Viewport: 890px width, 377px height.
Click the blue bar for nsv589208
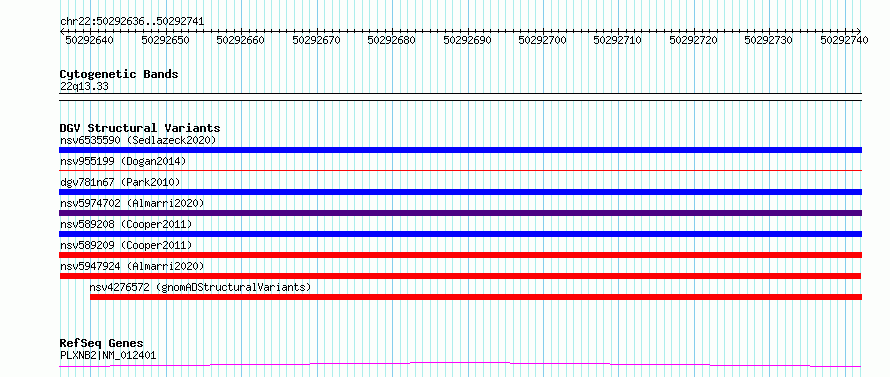click(x=460, y=234)
